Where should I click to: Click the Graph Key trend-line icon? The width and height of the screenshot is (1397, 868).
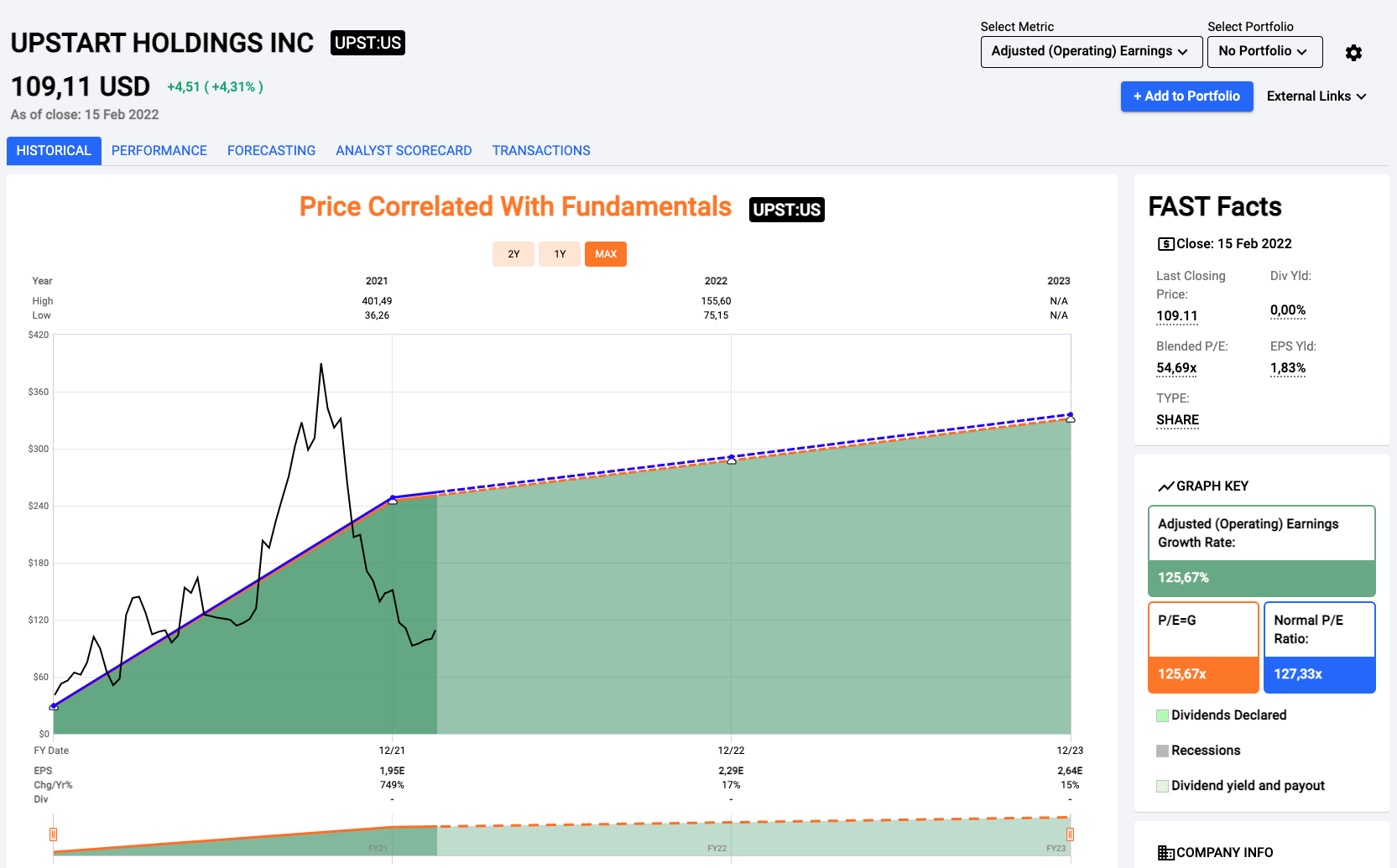coord(1165,486)
